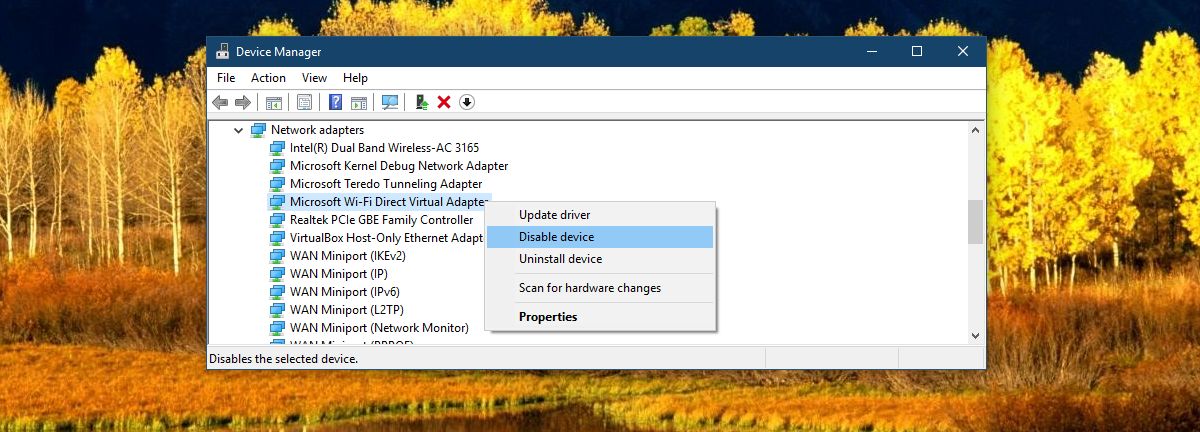Close the Device Manager window

[963, 52]
